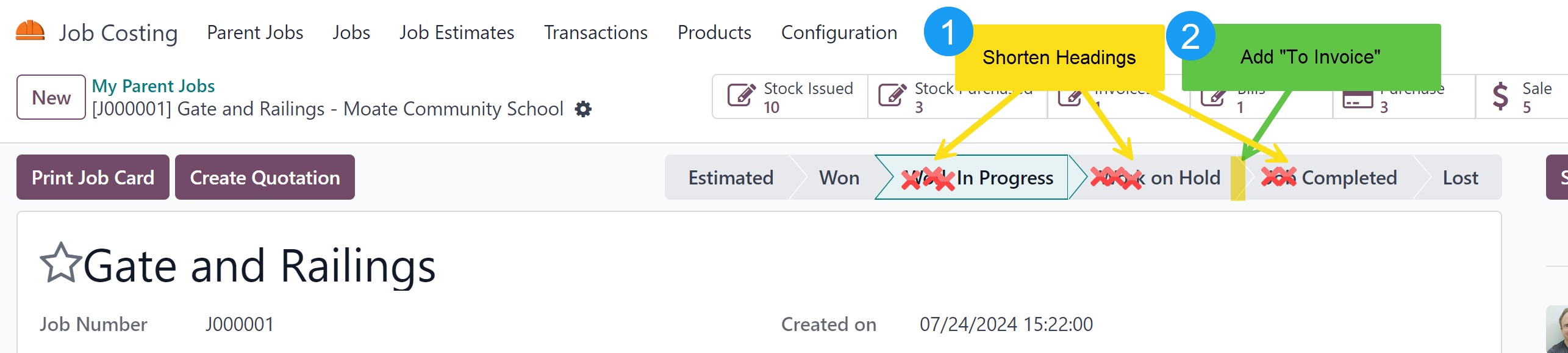Click the New button

(51, 97)
